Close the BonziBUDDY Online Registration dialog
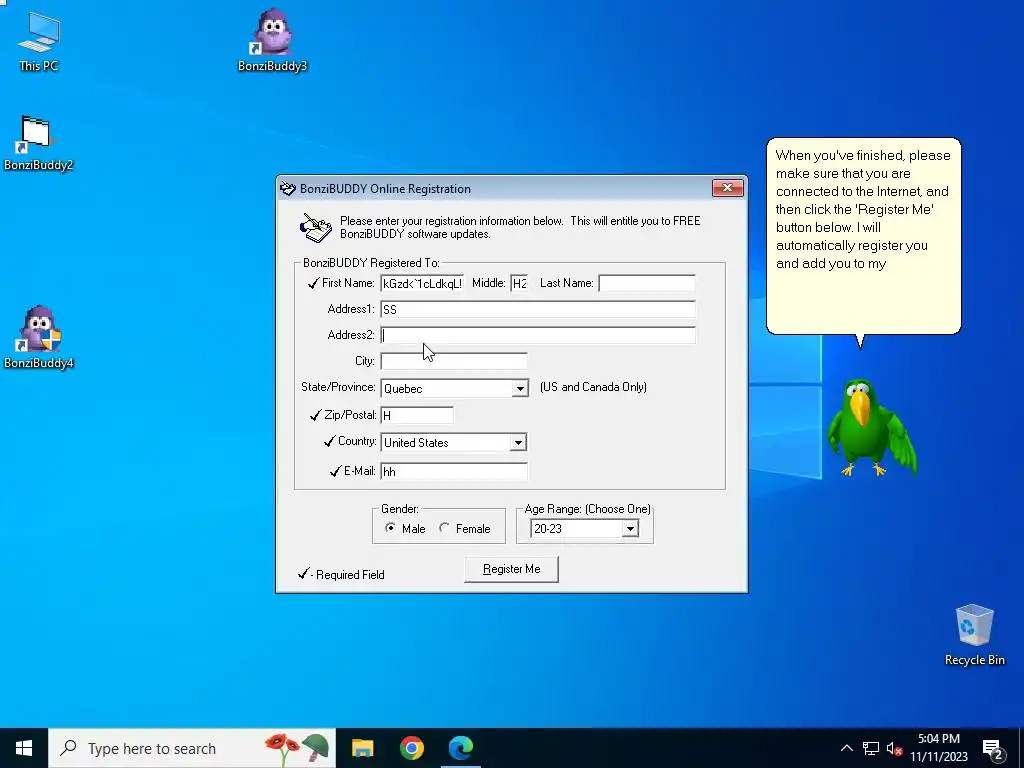The height and width of the screenshot is (768, 1024). tap(728, 188)
